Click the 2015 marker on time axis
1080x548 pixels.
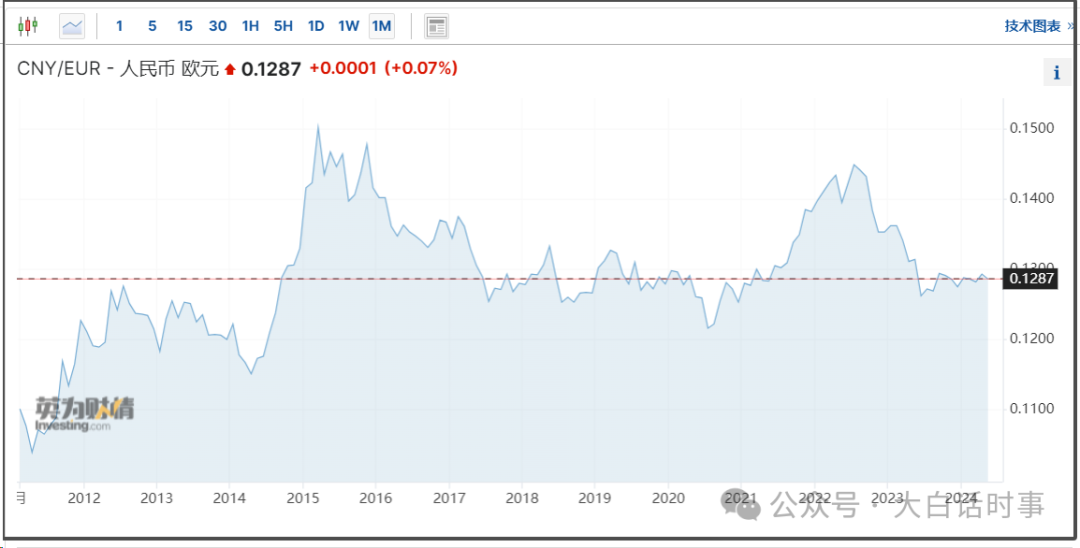click(303, 498)
